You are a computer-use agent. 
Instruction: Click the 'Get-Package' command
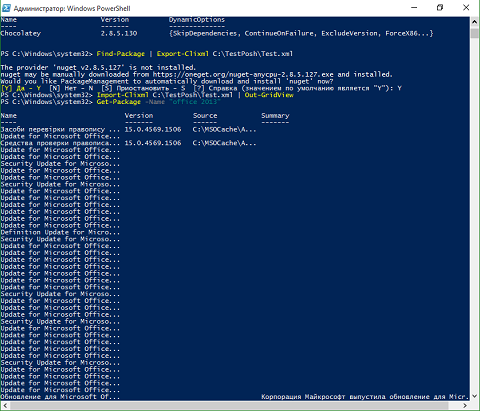tap(119, 102)
